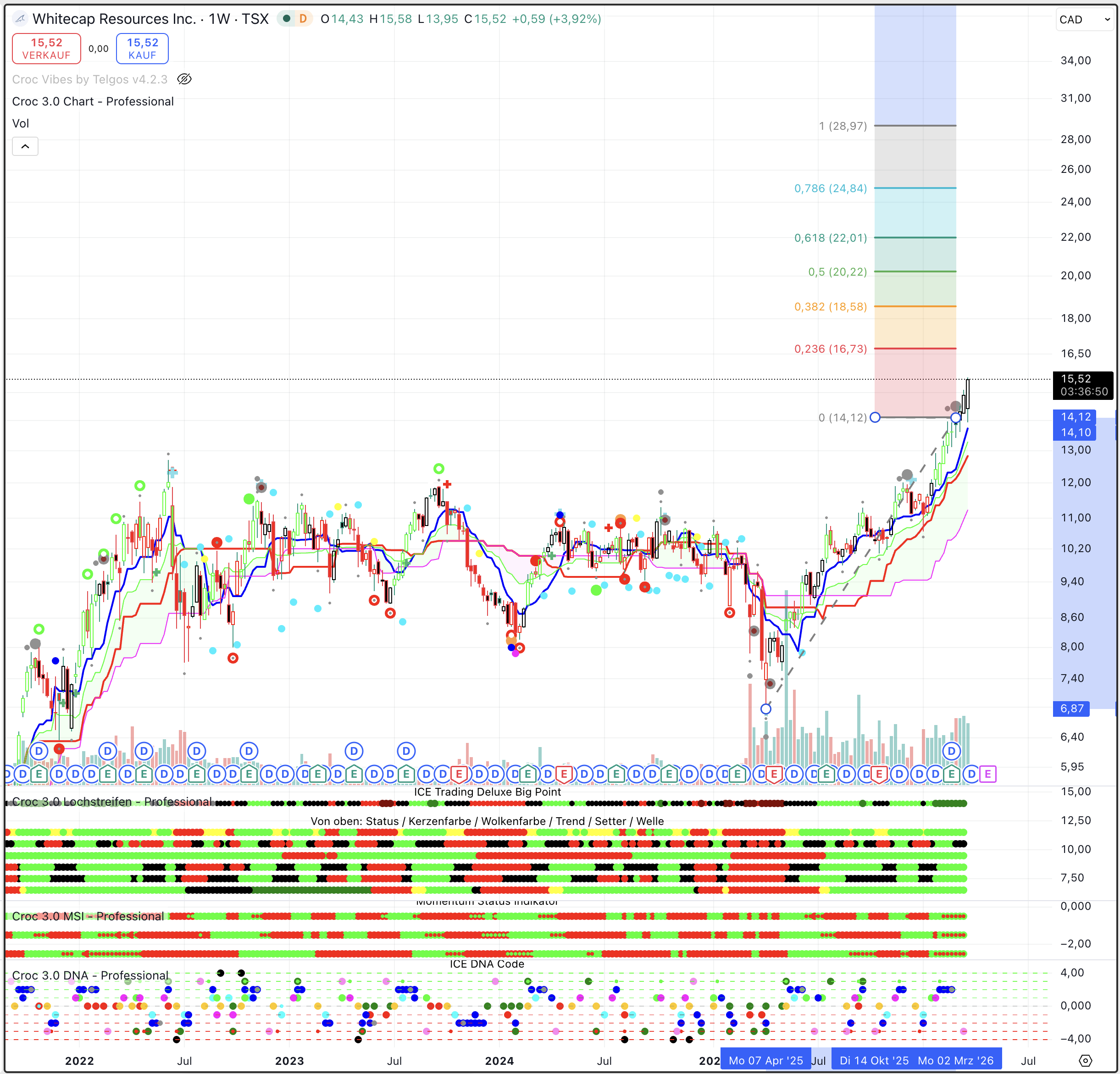
Task: Click the magenta upcoming earnings E marker
Action: pos(987,774)
